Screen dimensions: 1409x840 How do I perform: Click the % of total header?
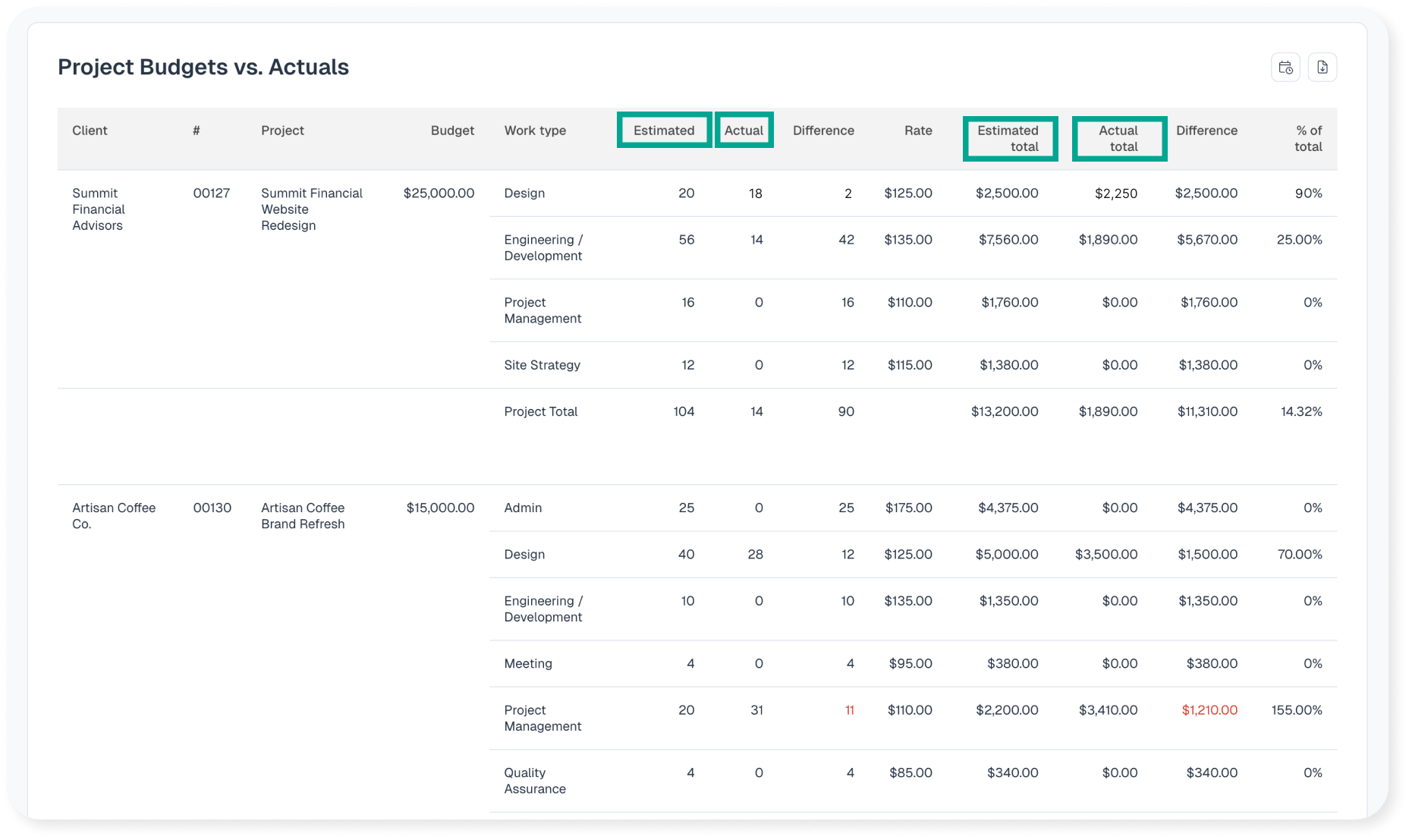(x=1308, y=139)
